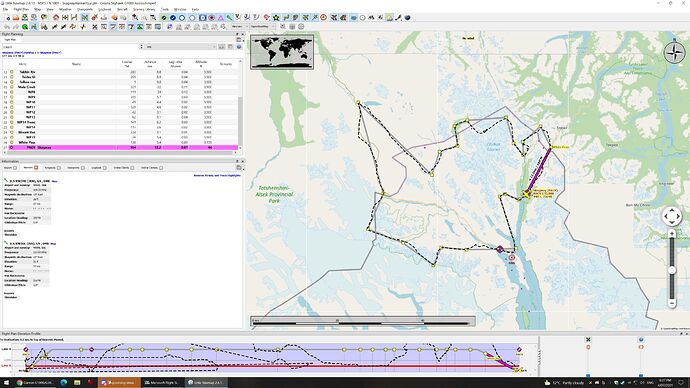Open the map projection dropdown in toolbar
Image resolution: width=690 pixels, height=388 pixels.
(x=239, y=27)
